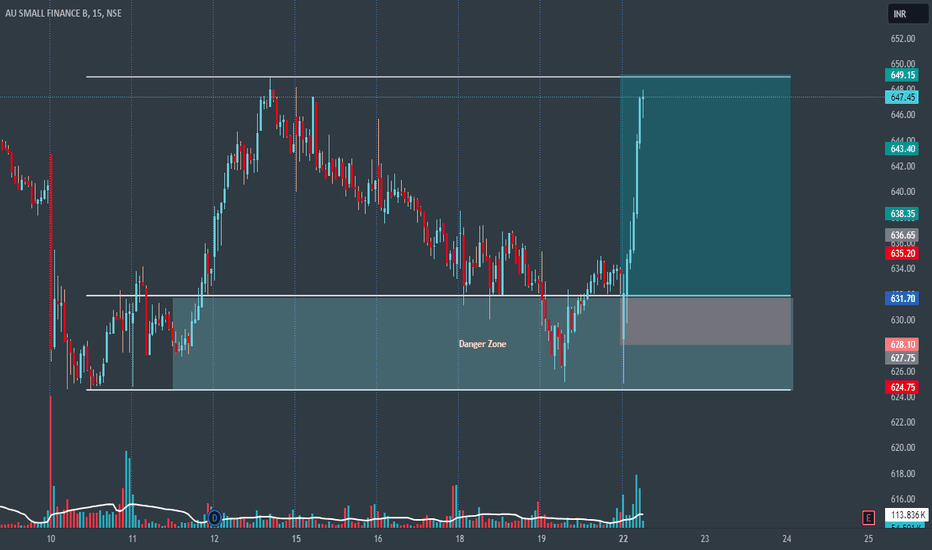932x550 pixels.
Task: Click date 16 on the time axis
Action: 377,539
